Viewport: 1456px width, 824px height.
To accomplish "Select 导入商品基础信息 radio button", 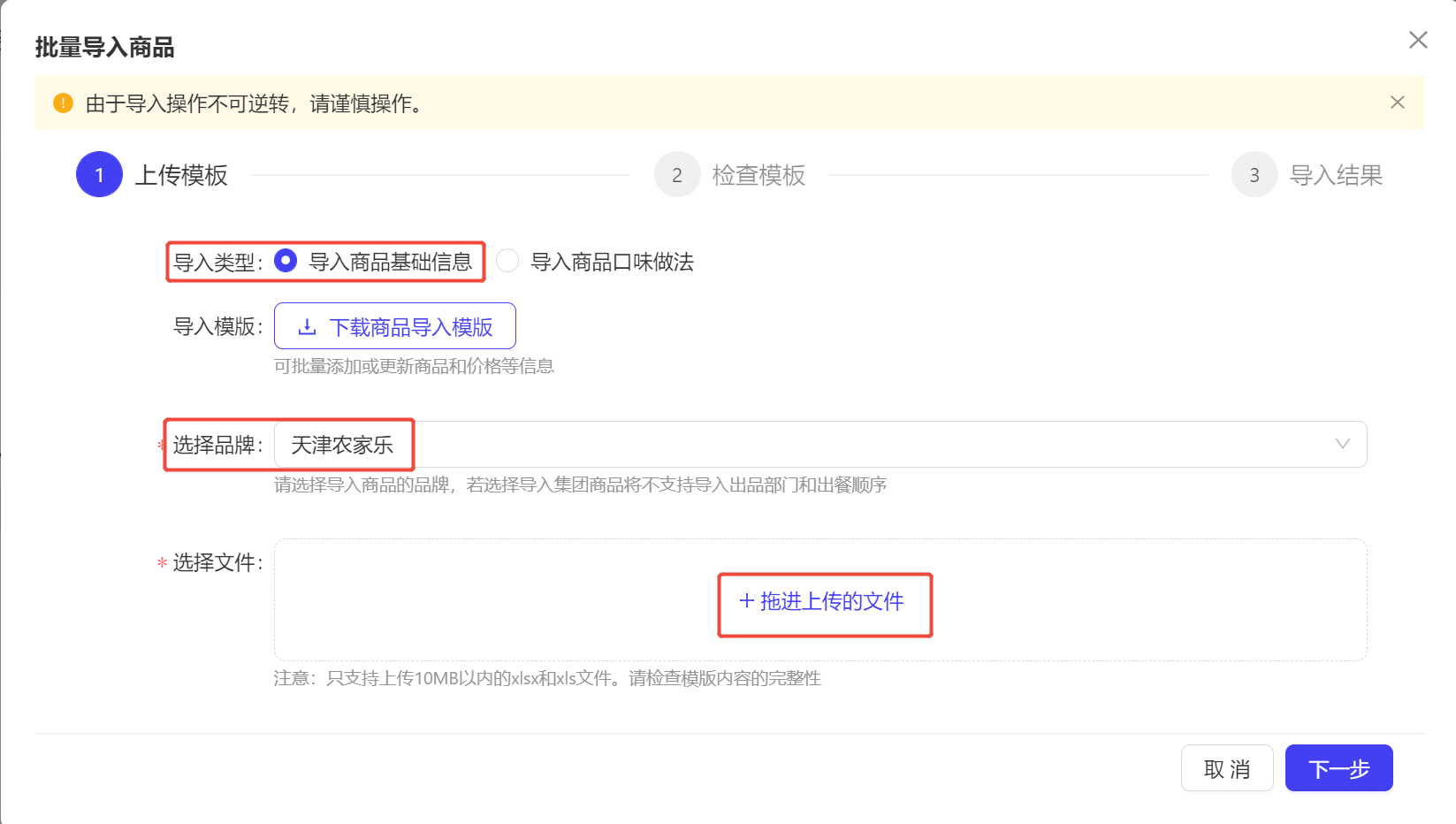I will point(286,261).
